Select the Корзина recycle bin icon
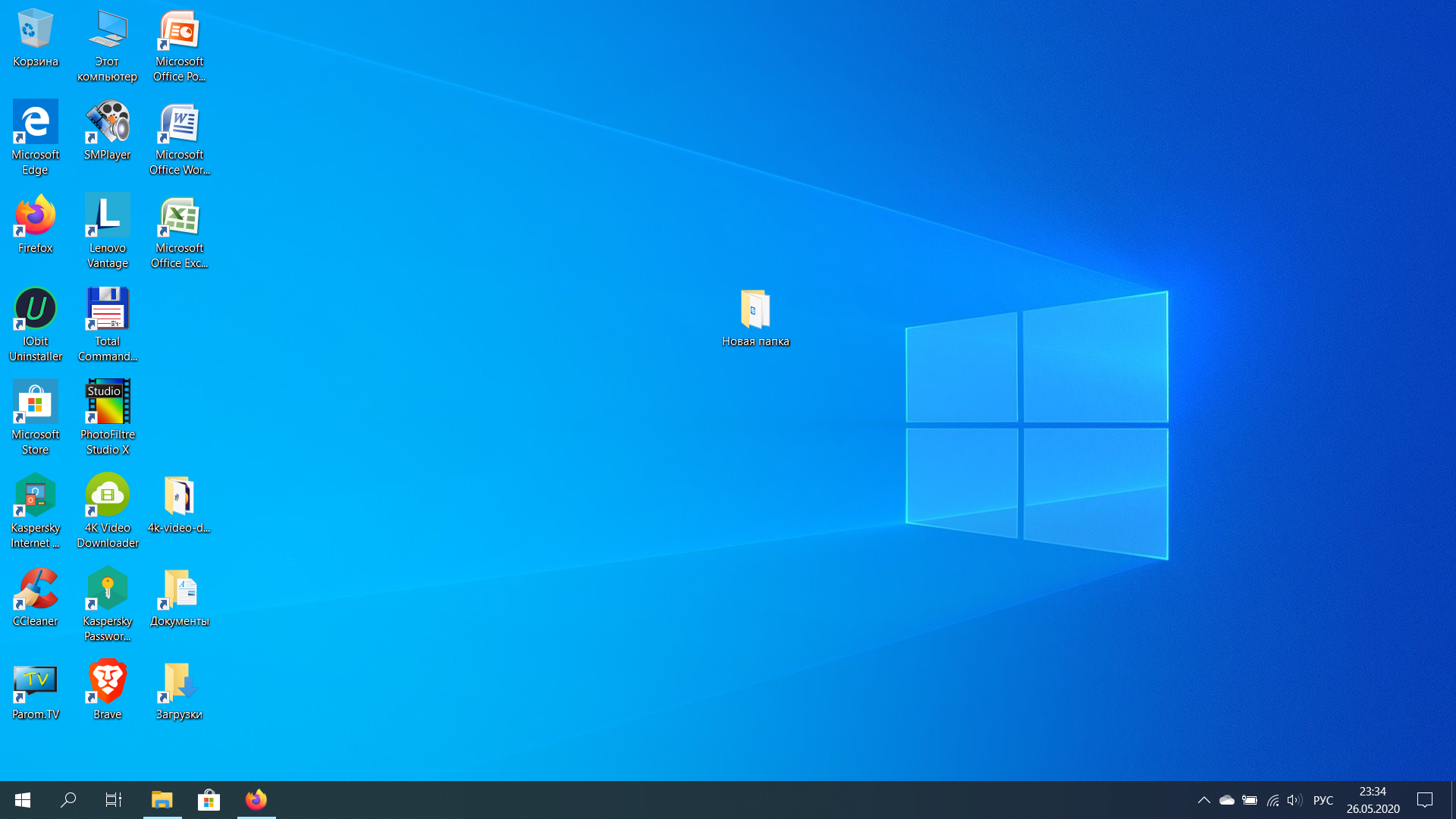Viewport: 1456px width, 819px height. click(35, 38)
